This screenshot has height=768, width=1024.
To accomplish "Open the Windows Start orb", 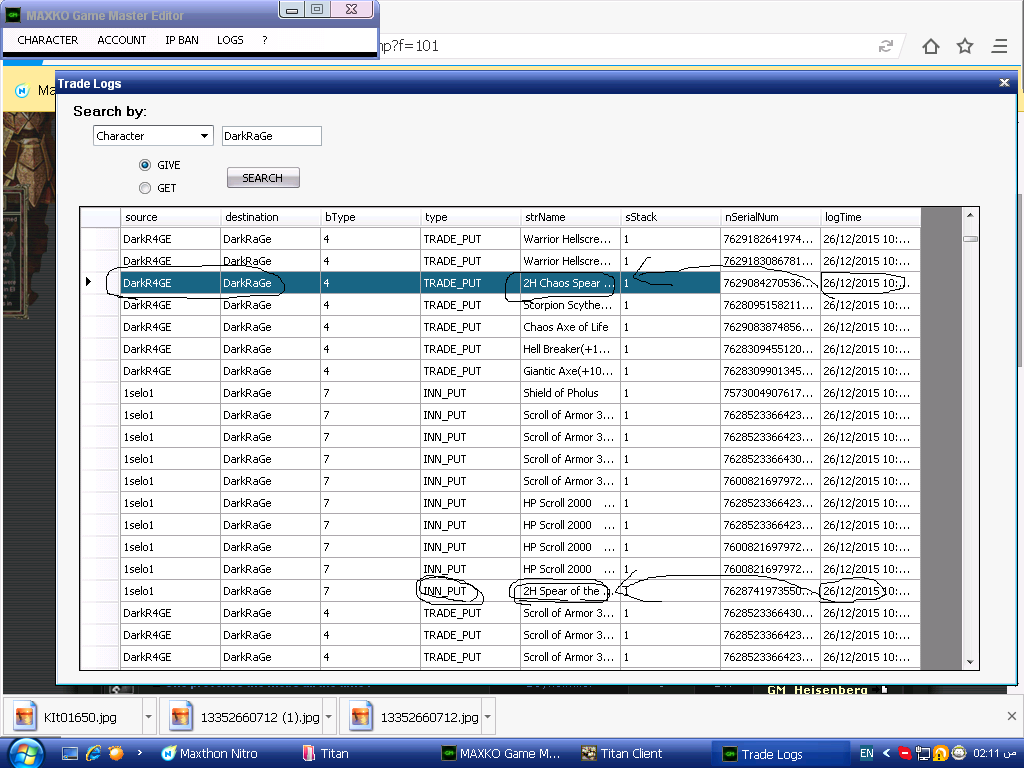I will [x=26, y=753].
